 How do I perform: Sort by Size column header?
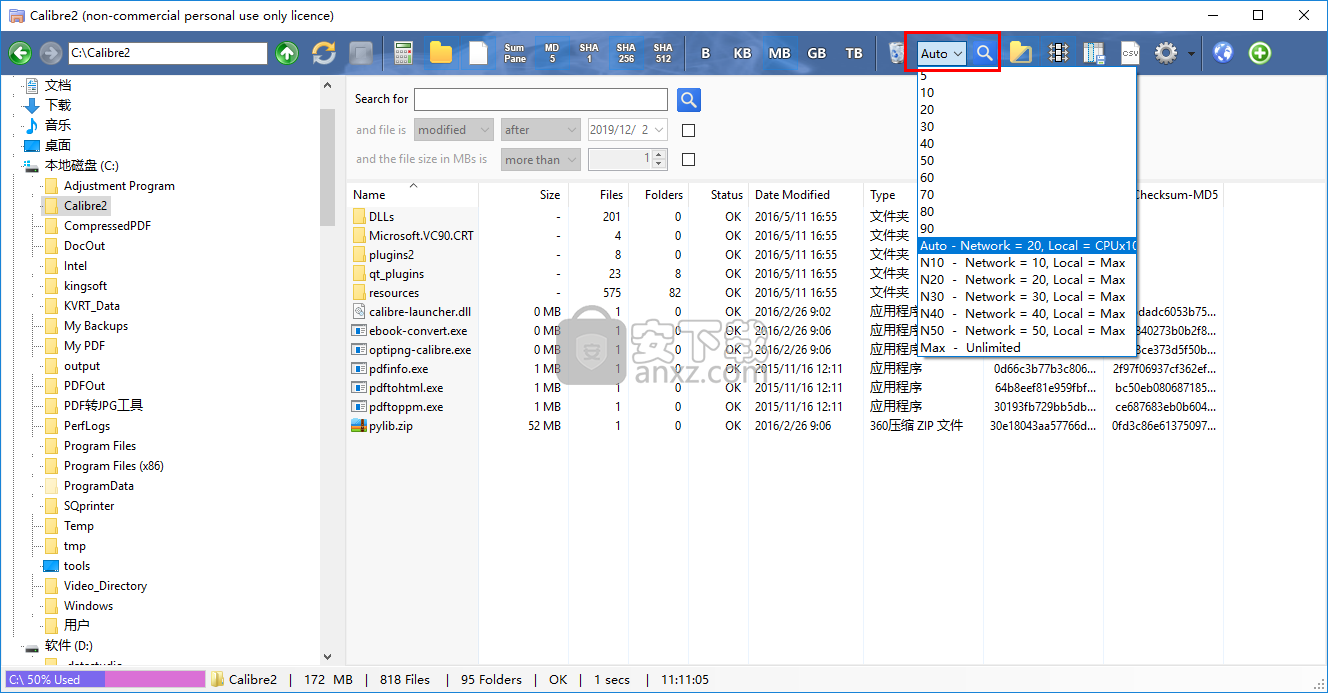click(x=524, y=195)
